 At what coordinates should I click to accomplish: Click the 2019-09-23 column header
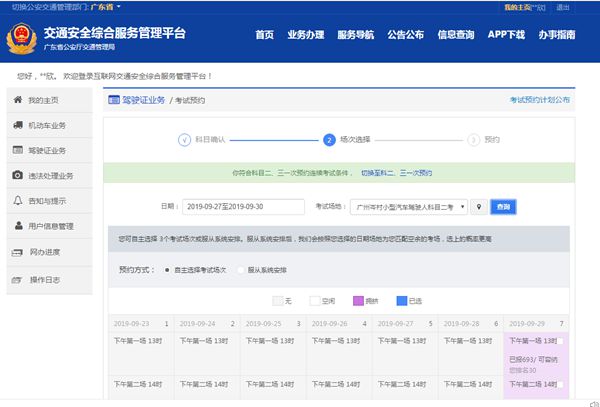(141, 324)
